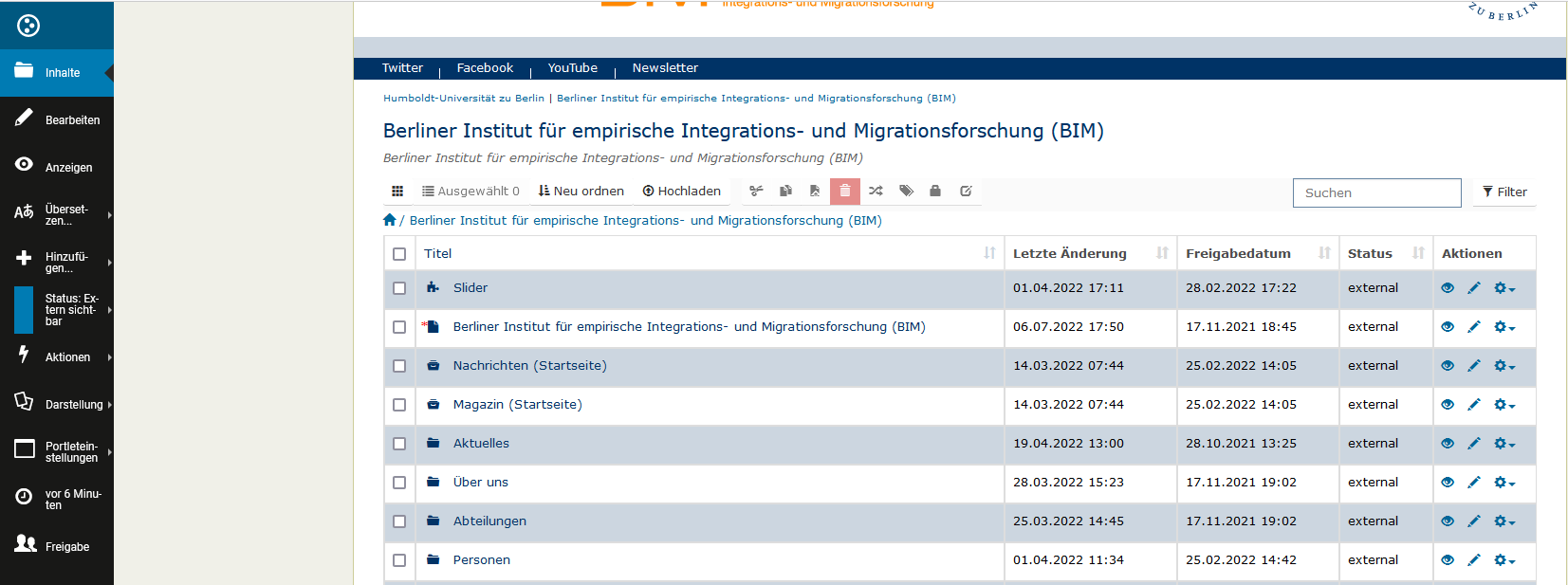This screenshot has width=1568, height=585.
Task: Open the Filter button
Action: [x=1504, y=192]
